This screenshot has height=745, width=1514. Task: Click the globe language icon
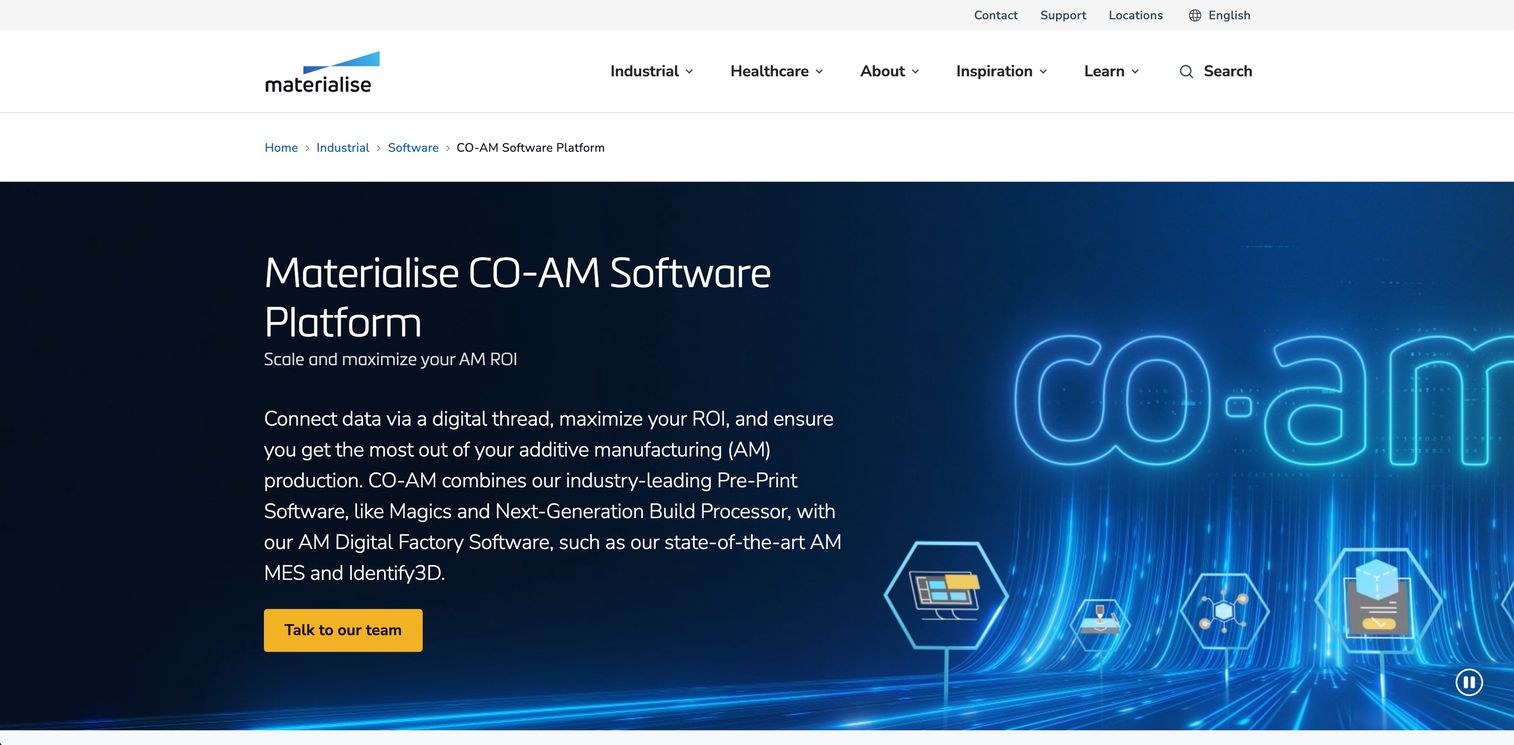pos(1195,15)
